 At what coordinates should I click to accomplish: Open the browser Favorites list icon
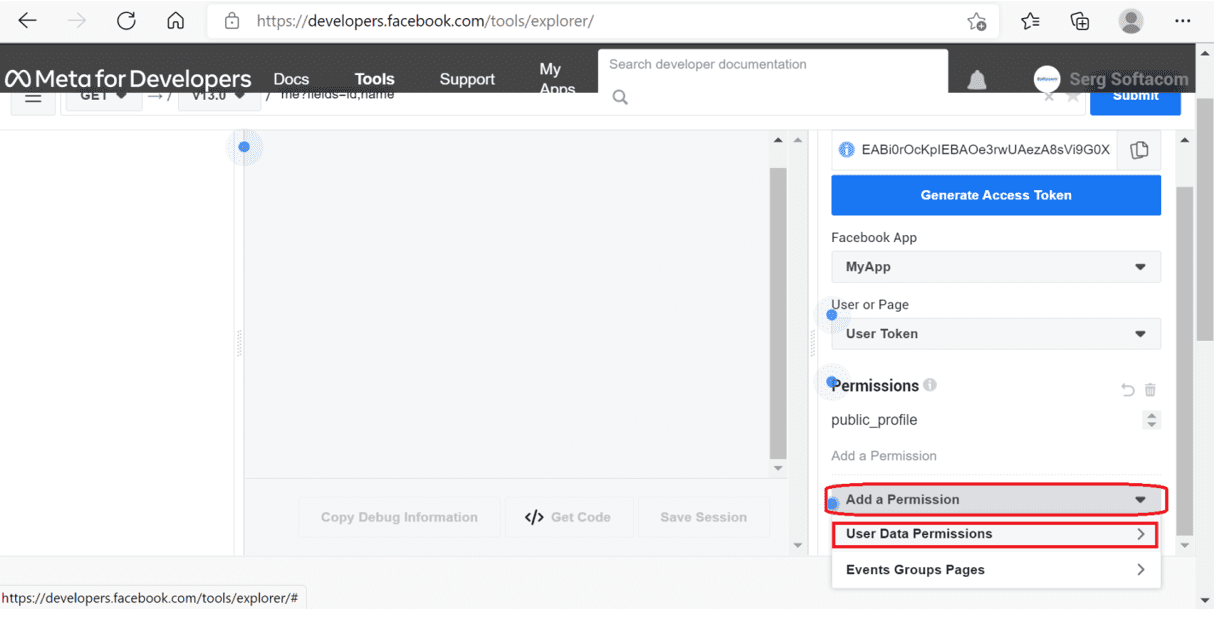(1030, 21)
